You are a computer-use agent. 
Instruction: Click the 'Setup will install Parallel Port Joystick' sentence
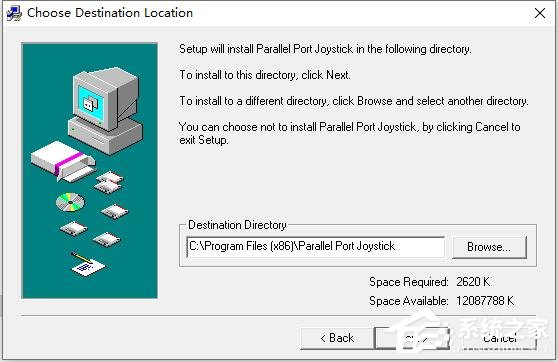325,49
